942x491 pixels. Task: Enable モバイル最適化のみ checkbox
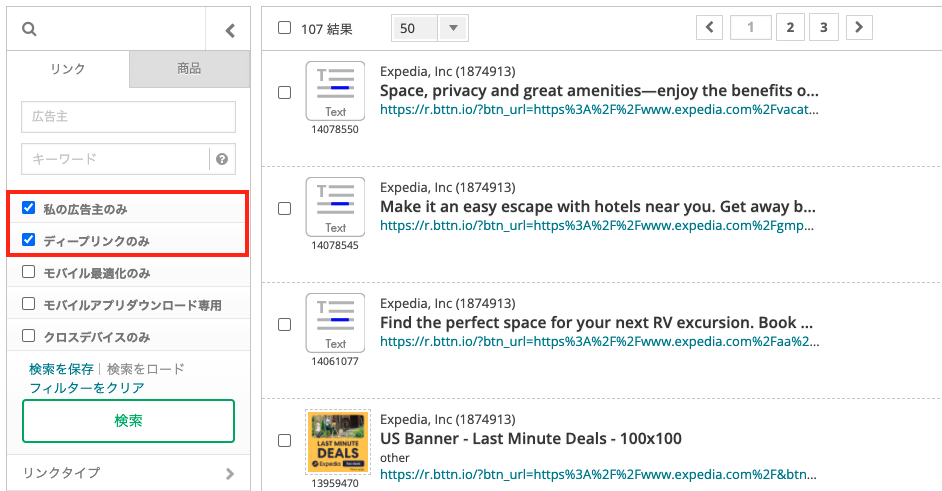[28, 272]
